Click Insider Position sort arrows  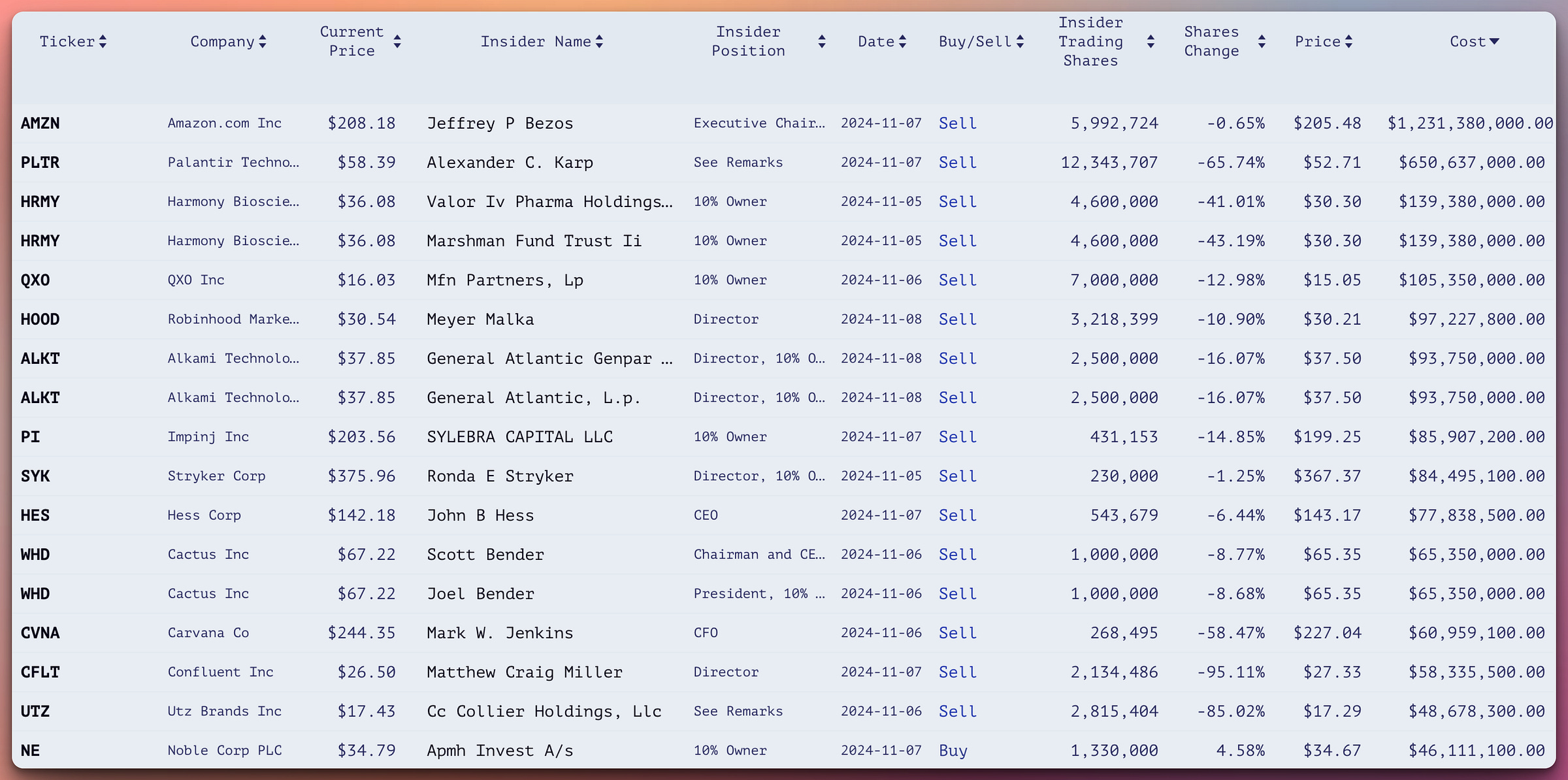pos(822,42)
